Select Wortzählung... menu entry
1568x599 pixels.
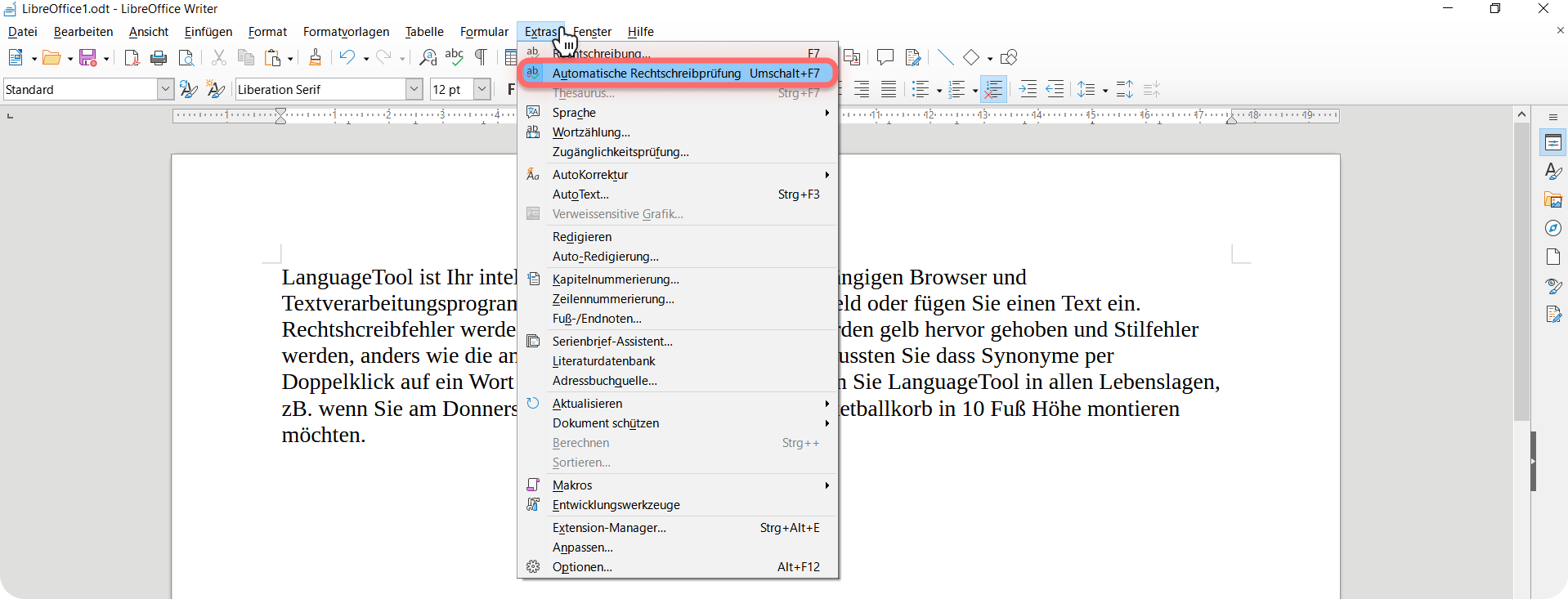pos(679,132)
